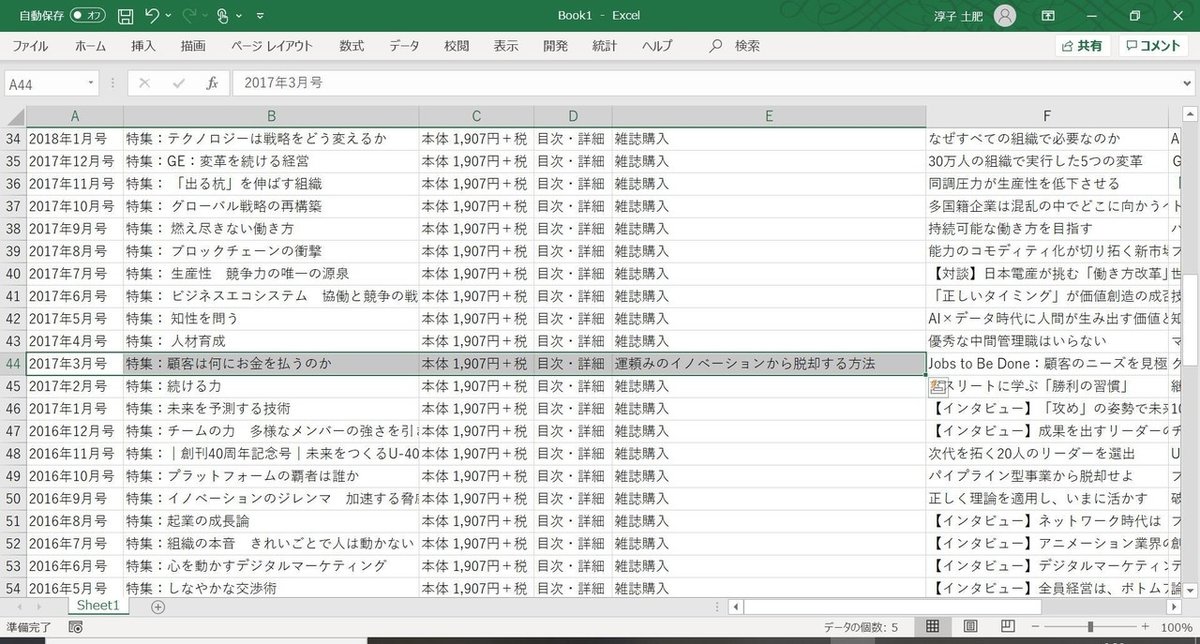Click sheet tab scroll right arrow
This screenshot has width=1200, height=644.
point(41,606)
